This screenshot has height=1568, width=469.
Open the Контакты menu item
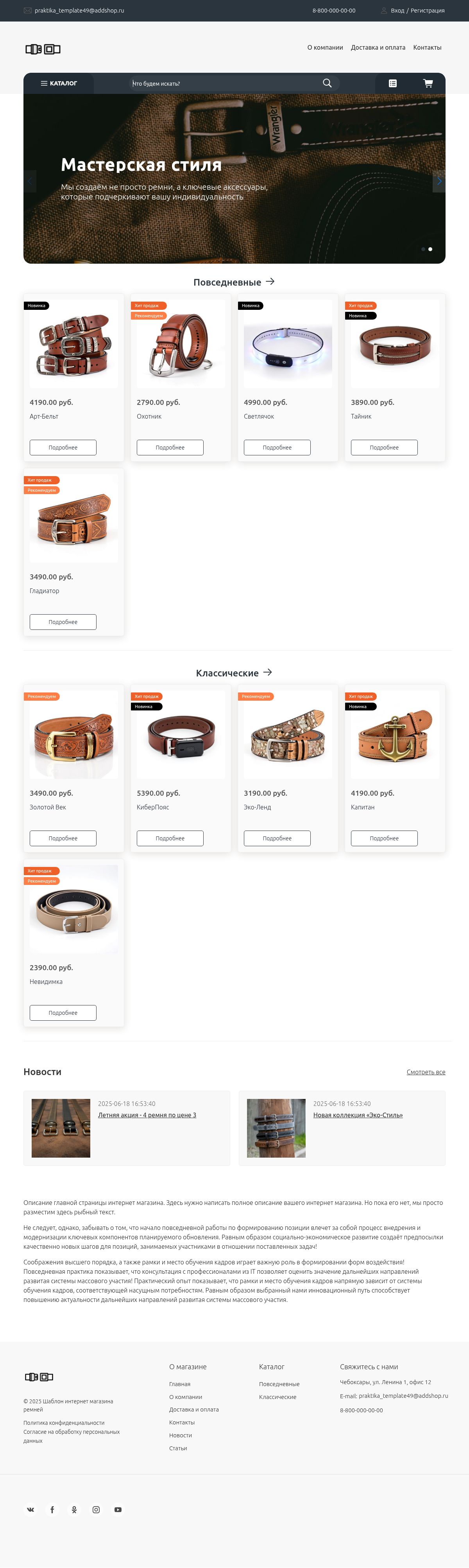(x=427, y=47)
